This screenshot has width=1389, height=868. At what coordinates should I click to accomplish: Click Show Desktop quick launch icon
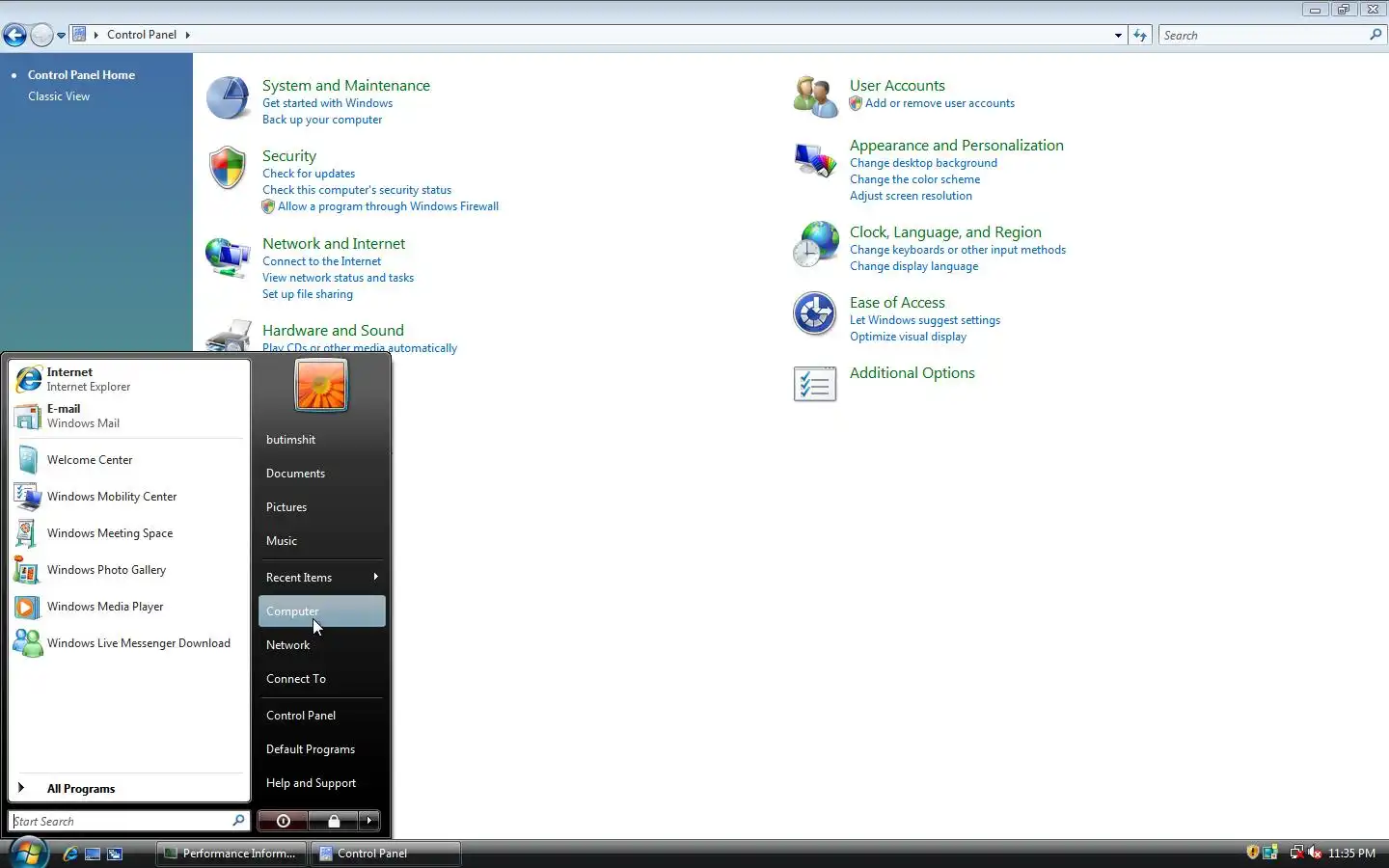[x=93, y=854]
